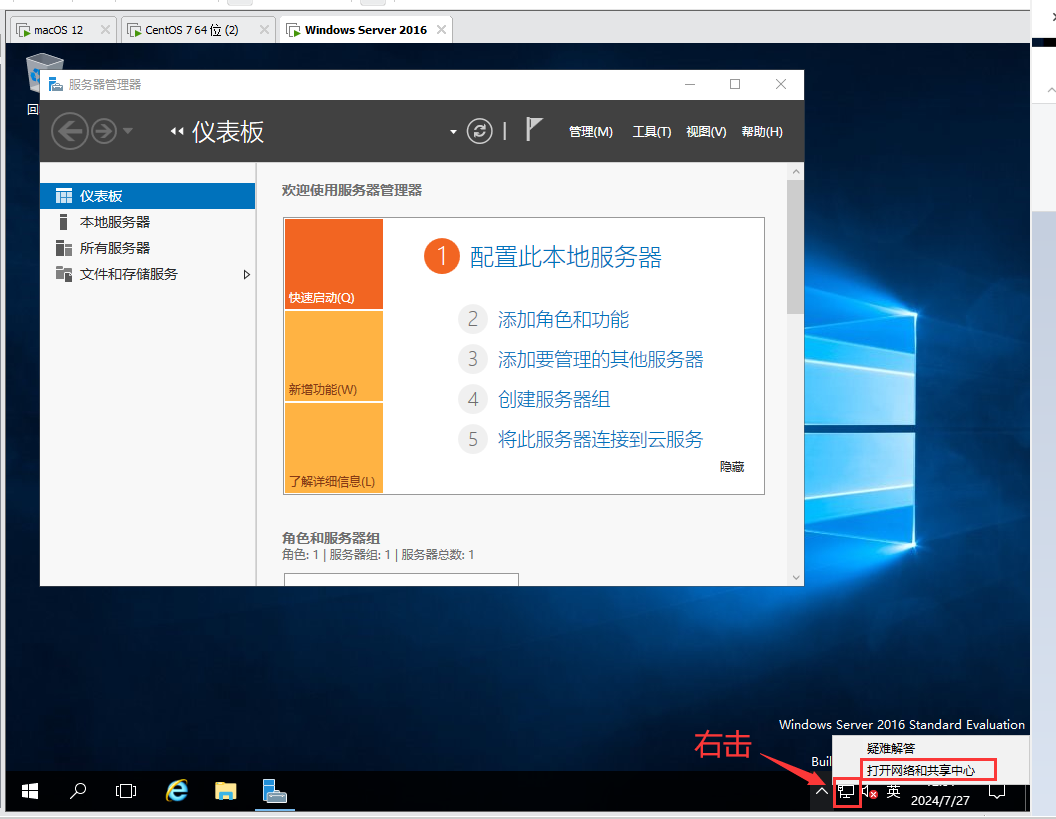This screenshot has height=819, width=1056.
Task: Open Action Center notification icon
Action: (x=997, y=791)
